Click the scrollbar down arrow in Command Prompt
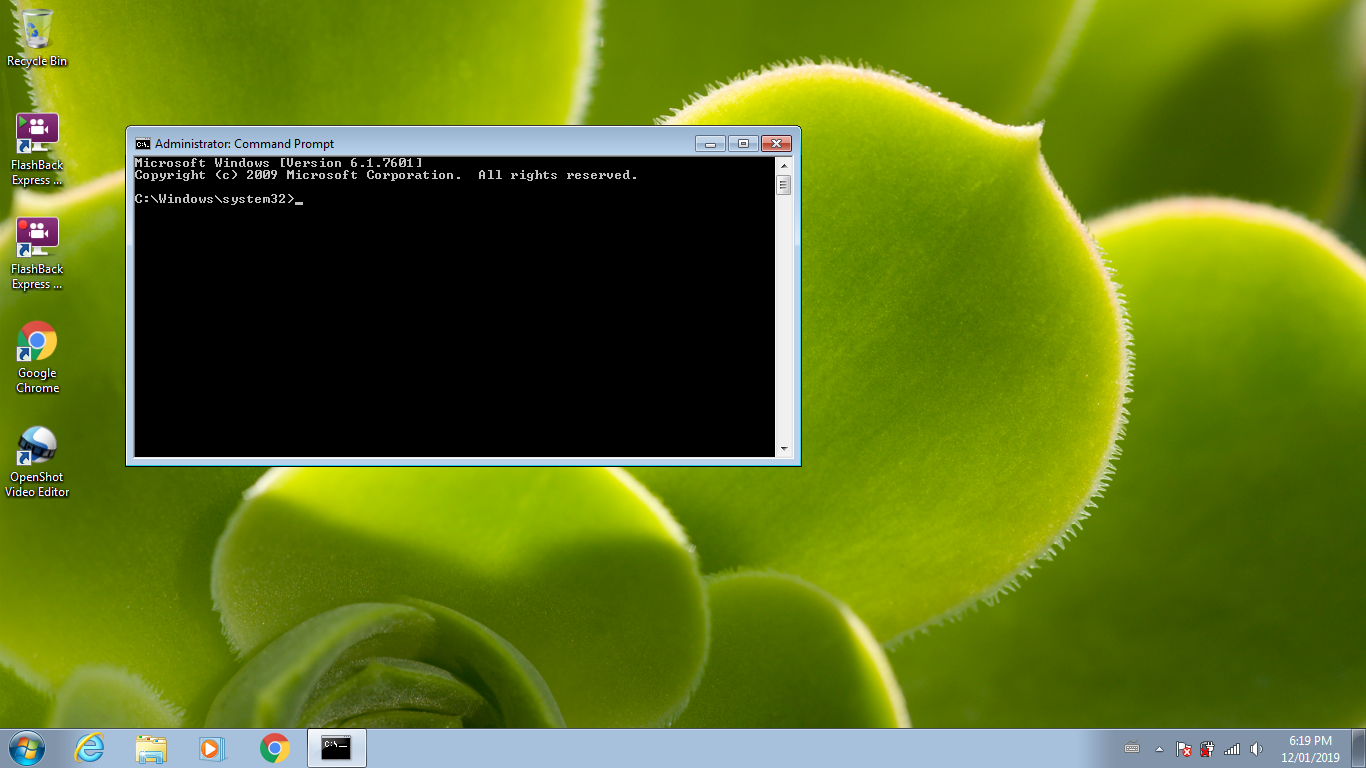This screenshot has height=768, width=1366. pyautogui.click(x=784, y=448)
